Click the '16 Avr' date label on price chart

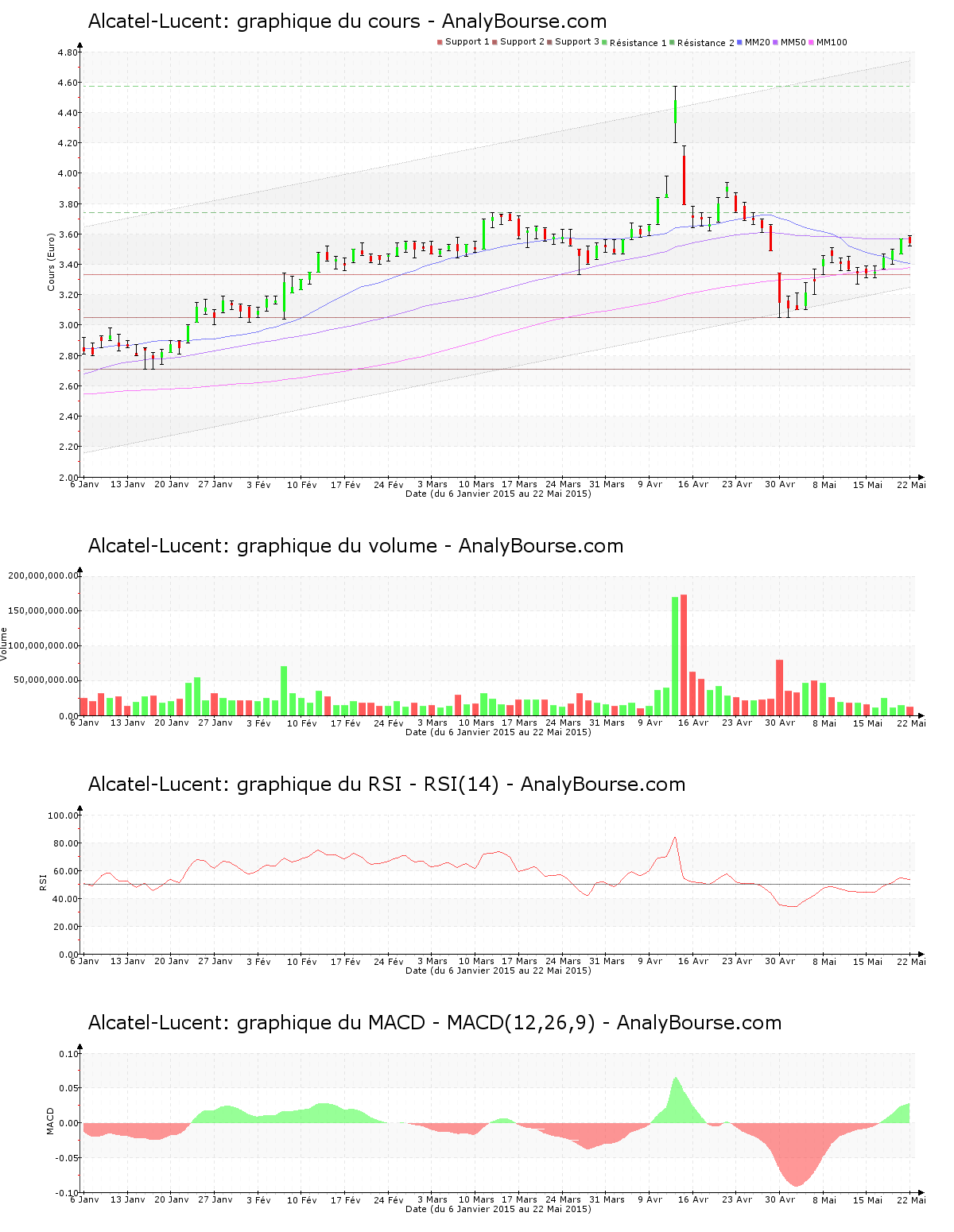(x=693, y=484)
